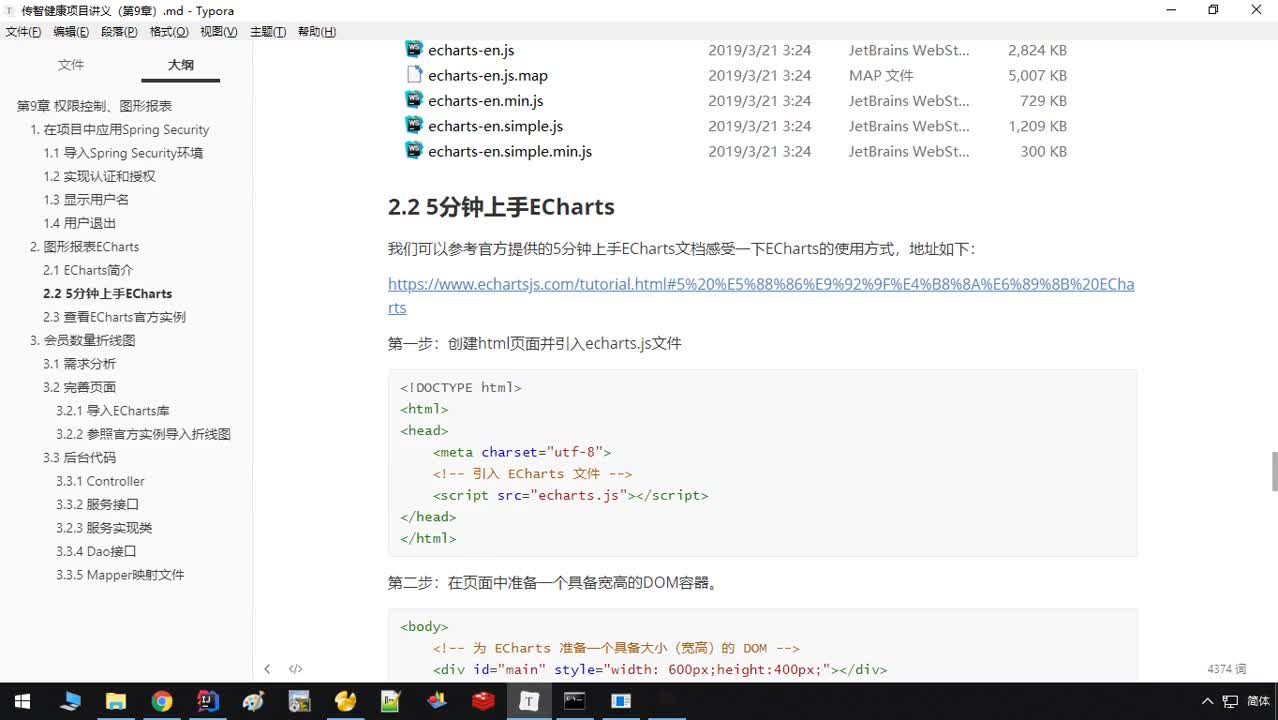The width and height of the screenshot is (1278, 720).
Task: Jump to 1. 在项目中应用Spring Security
Action: (120, 129)
